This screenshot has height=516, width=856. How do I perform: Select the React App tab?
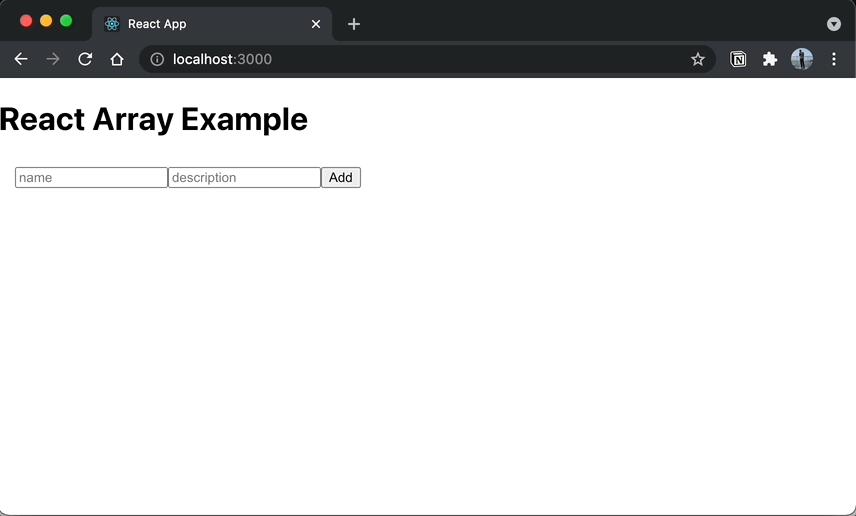click(212, 24)
